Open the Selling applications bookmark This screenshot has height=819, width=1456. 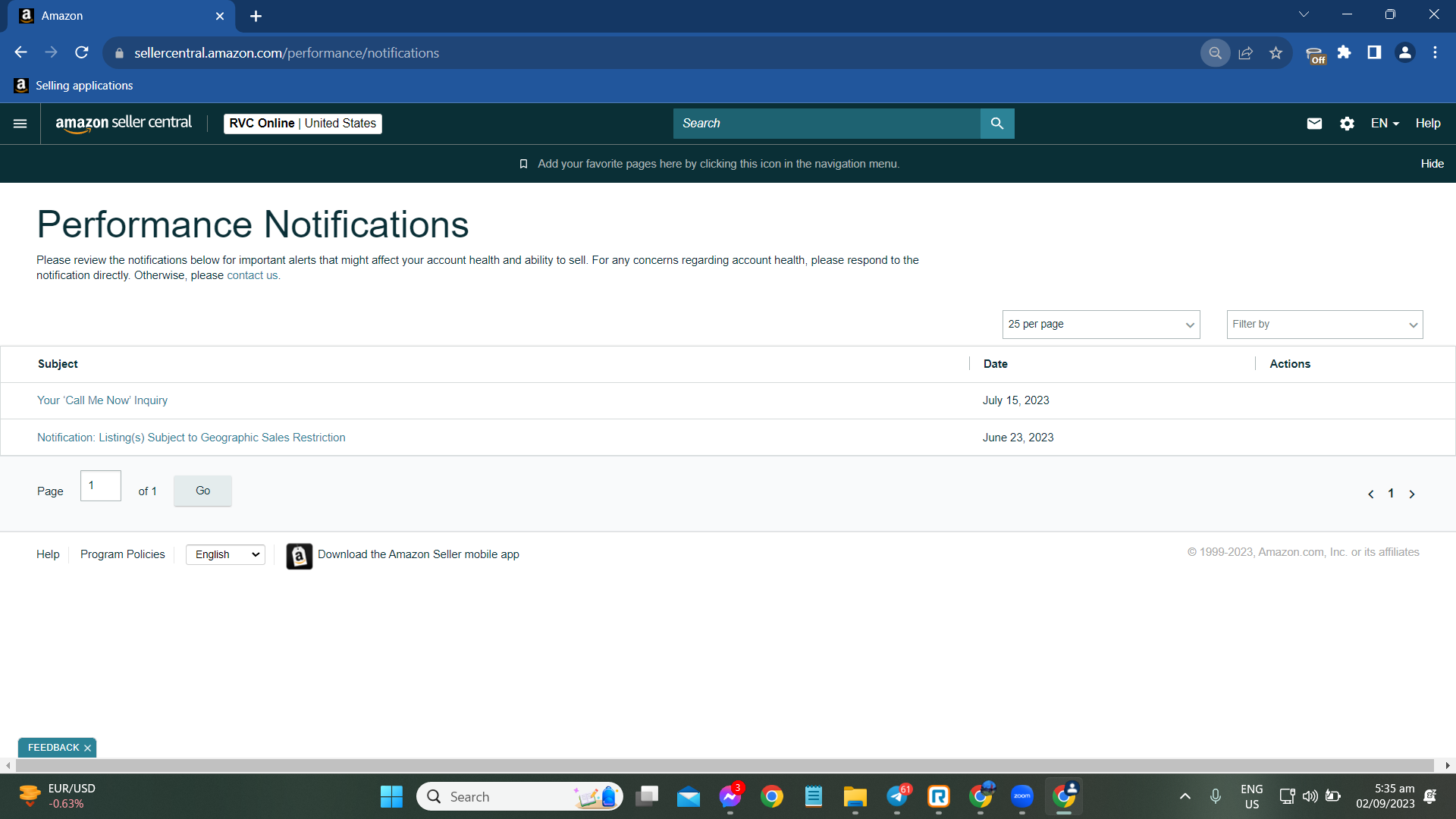pyautogui.click(x=74, y=86)
